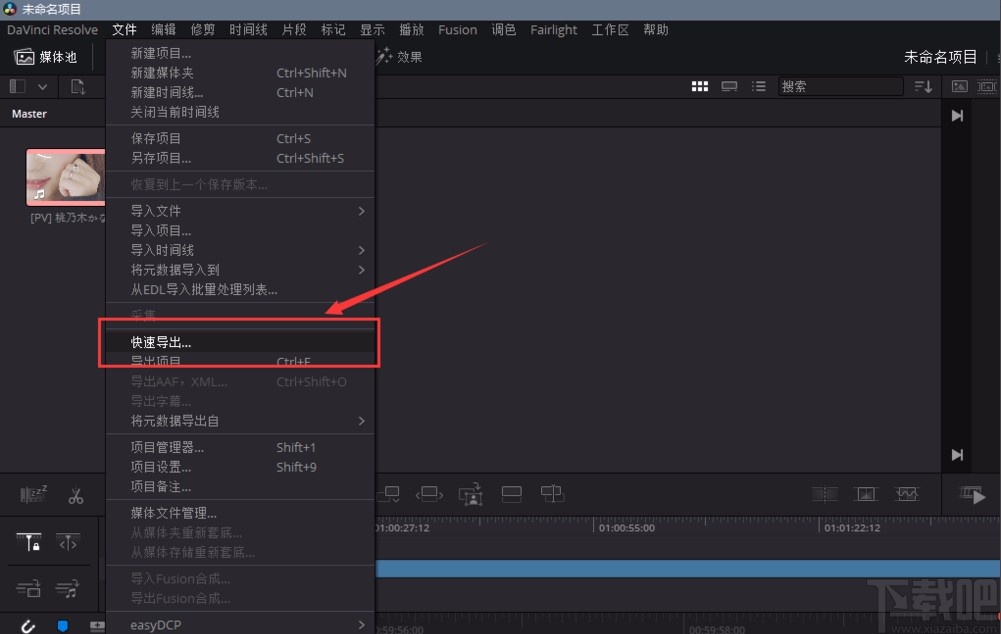The image size is (1001, 634).
Task: Click the single viewer image icon
Action: [x=960, y=86]
